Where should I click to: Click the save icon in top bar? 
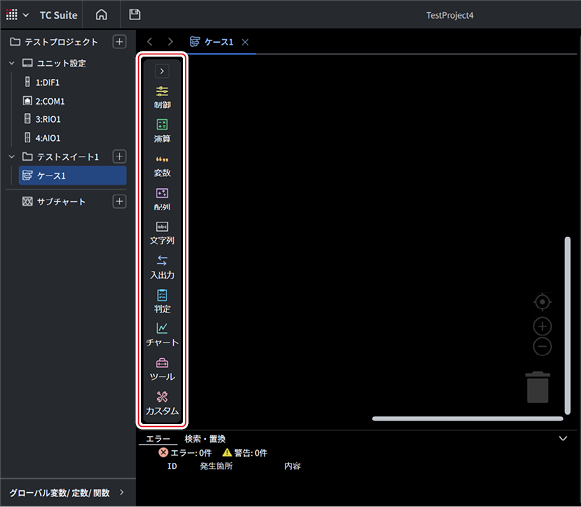135,15
